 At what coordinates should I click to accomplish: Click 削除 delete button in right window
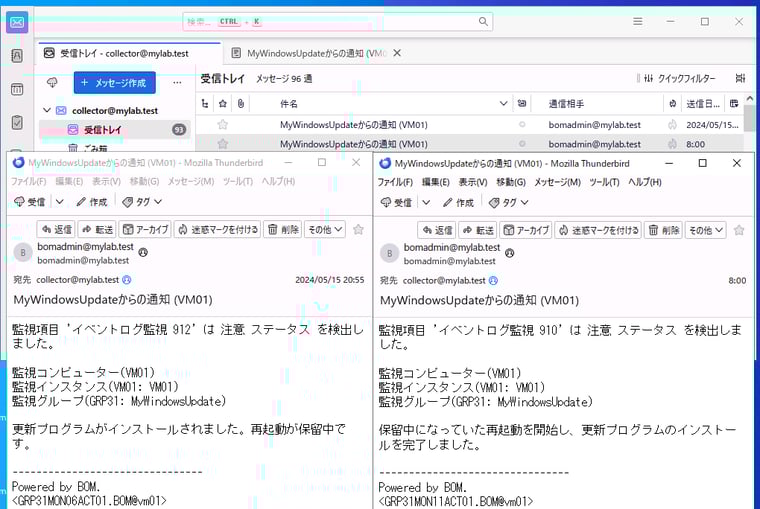[x=664, y=230]
